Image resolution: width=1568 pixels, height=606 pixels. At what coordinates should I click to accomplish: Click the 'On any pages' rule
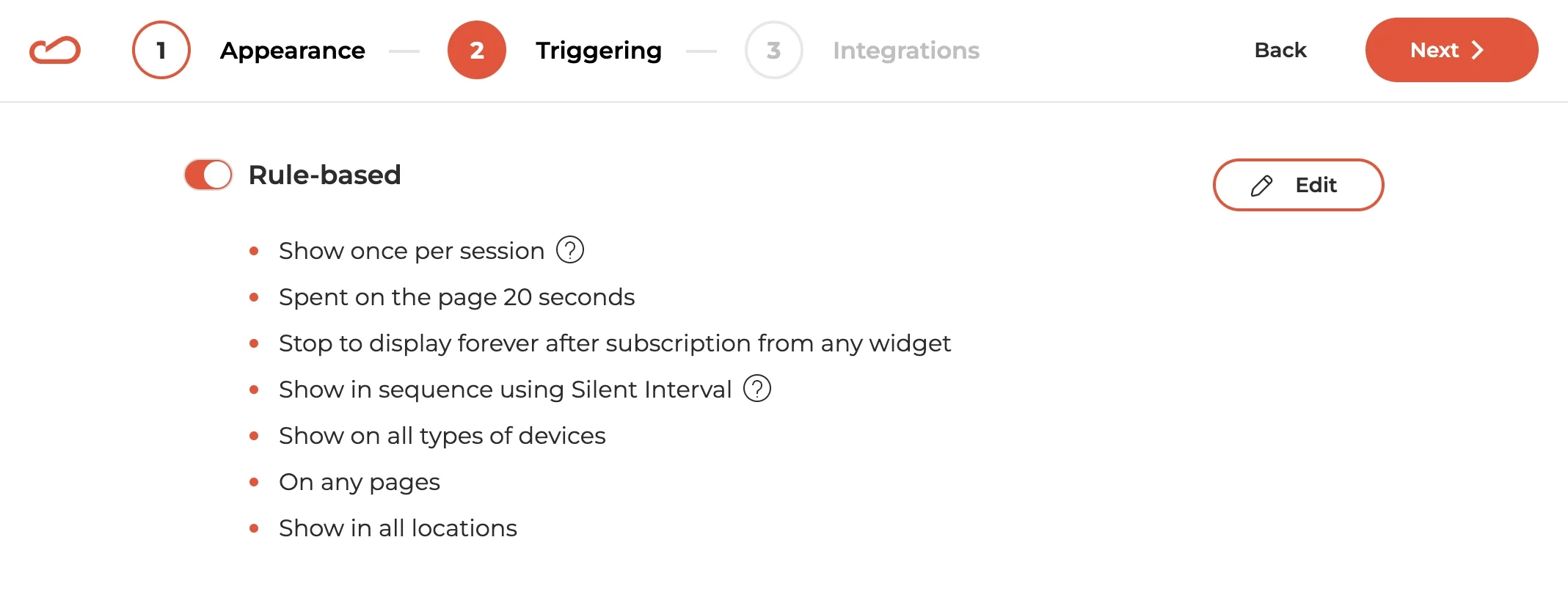(360, 482)
